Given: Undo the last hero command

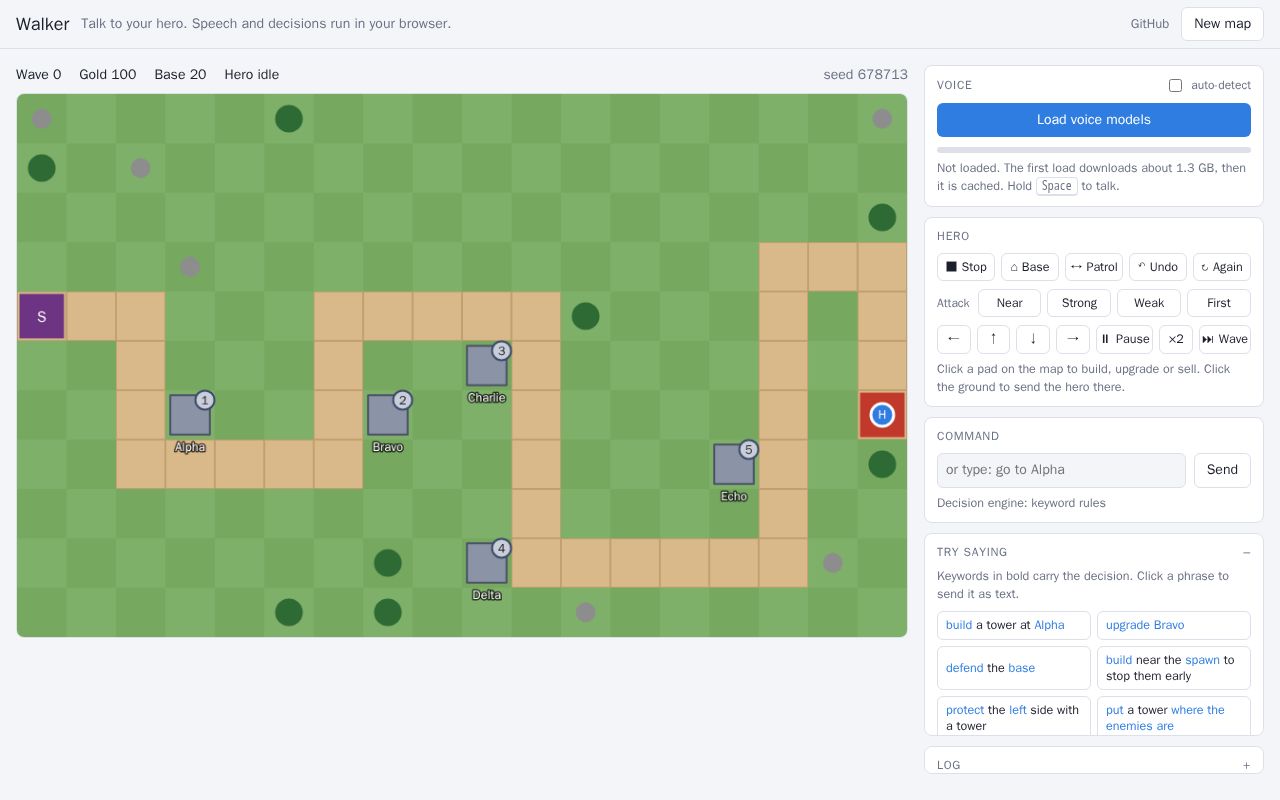Looking at the screenshot, I should (x=1158, y=267).
